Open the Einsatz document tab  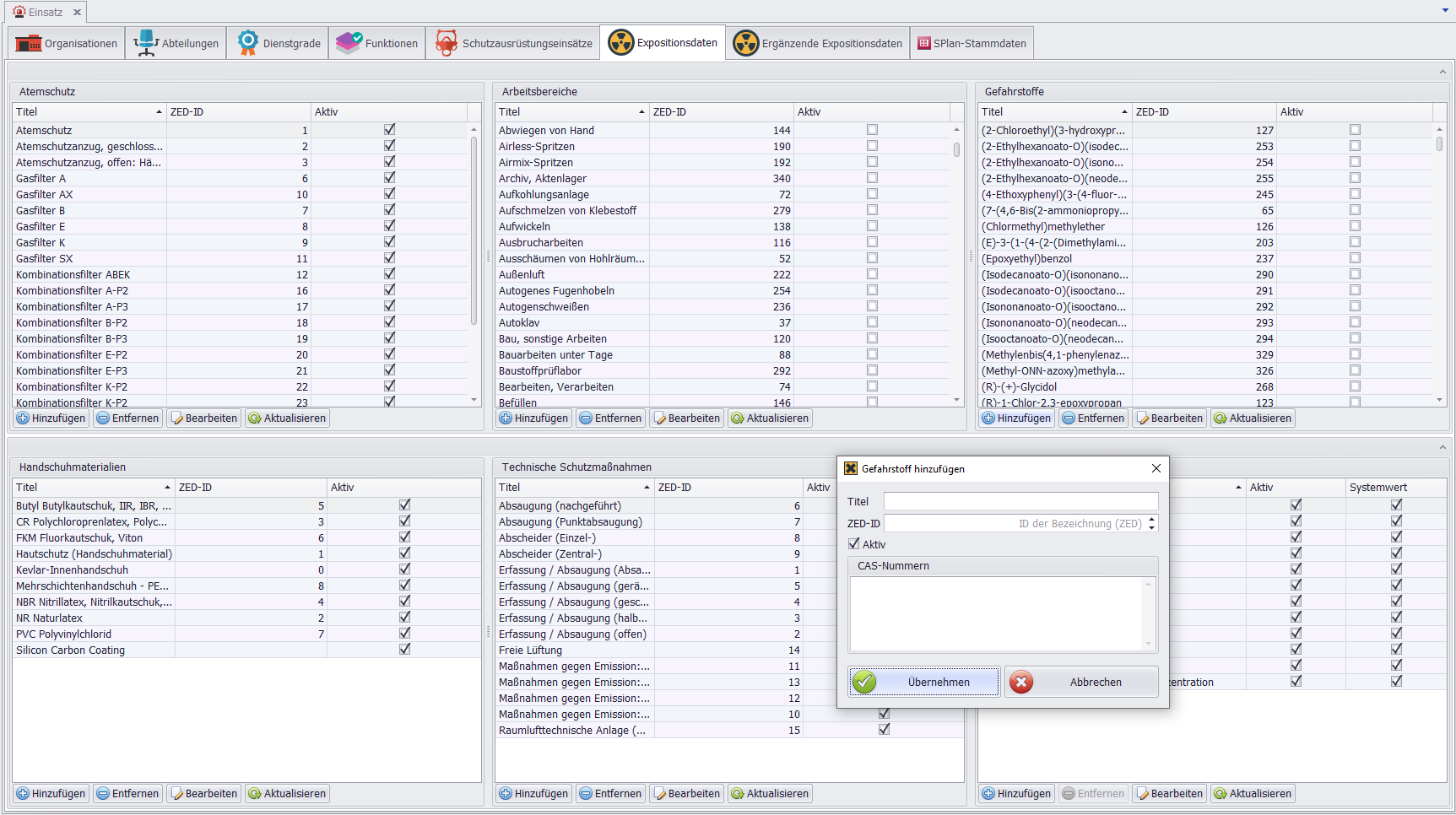click(39, 12)
